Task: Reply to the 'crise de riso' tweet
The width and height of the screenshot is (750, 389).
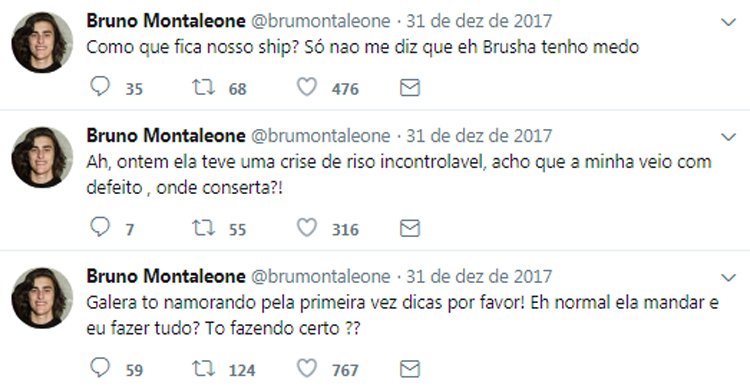Action: pyautogui.click(x=100, y=227)
